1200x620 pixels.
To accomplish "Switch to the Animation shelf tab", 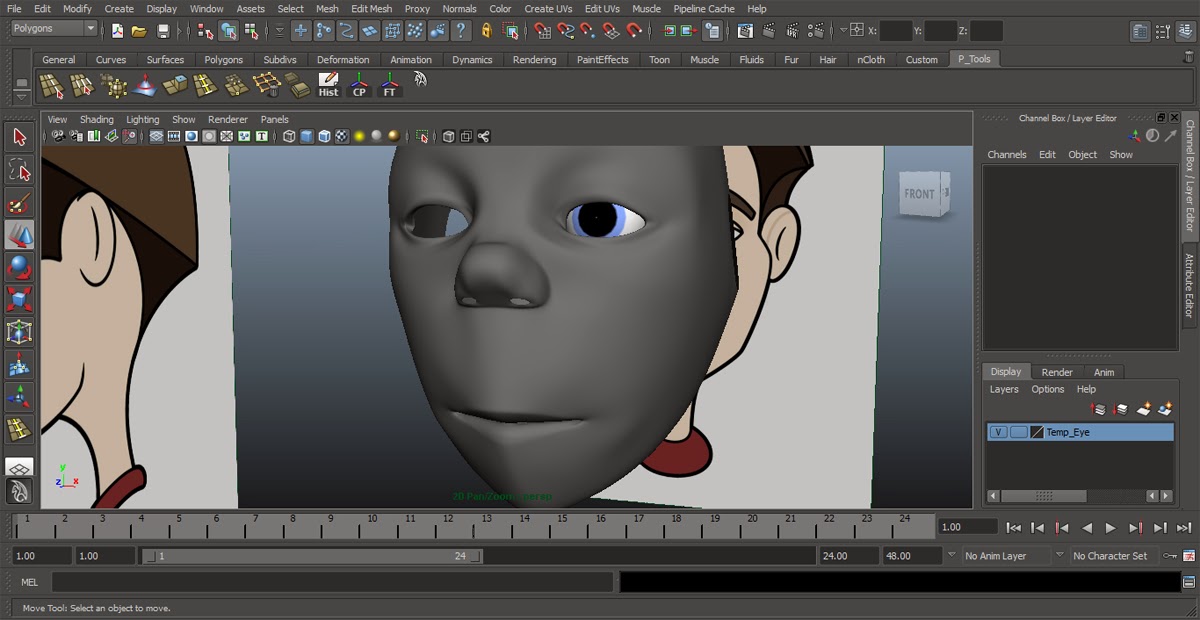I will coord(411,60).
